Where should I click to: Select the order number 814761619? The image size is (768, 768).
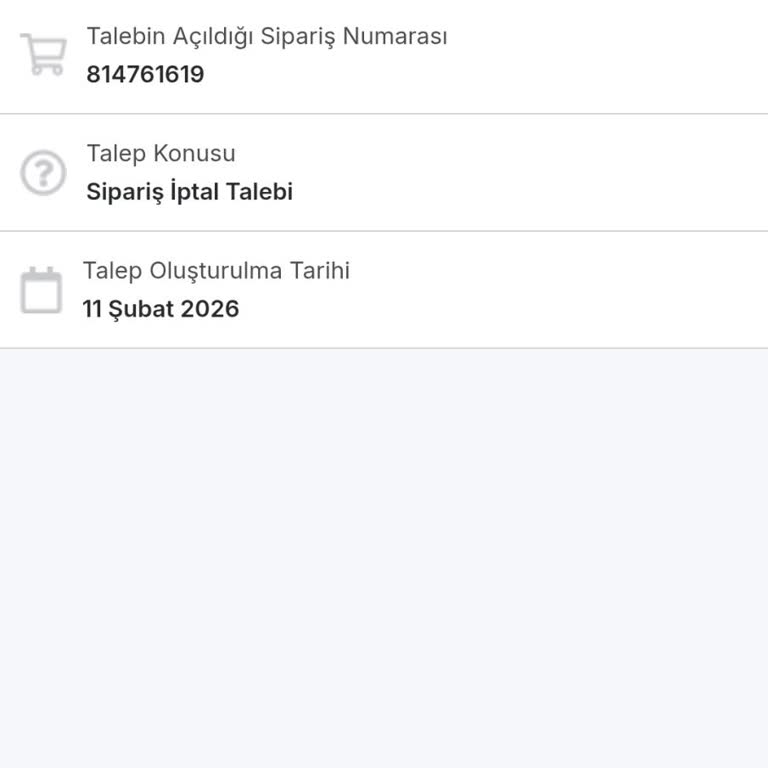(x=145, y=75)
